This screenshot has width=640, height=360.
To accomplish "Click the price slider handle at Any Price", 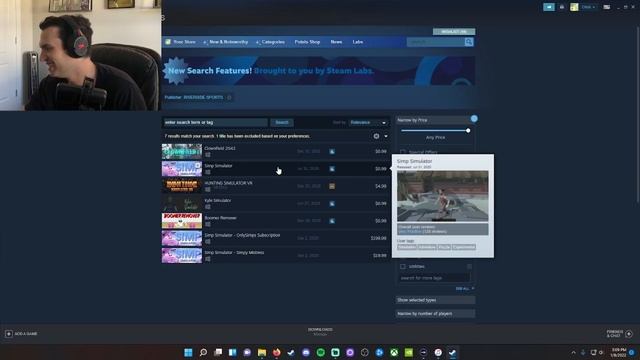I will pyautogui.click(x=468, y=131).
